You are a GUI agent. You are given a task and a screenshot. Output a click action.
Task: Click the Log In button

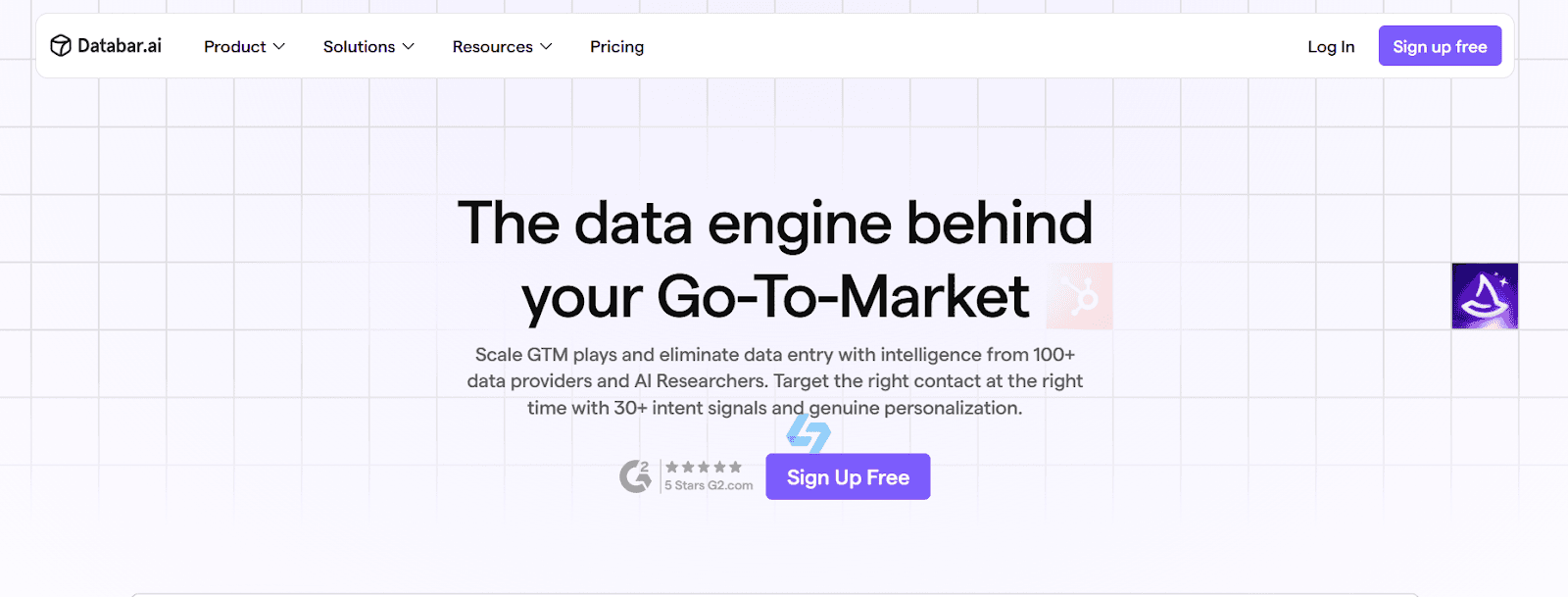click(x=1330, y=46)
